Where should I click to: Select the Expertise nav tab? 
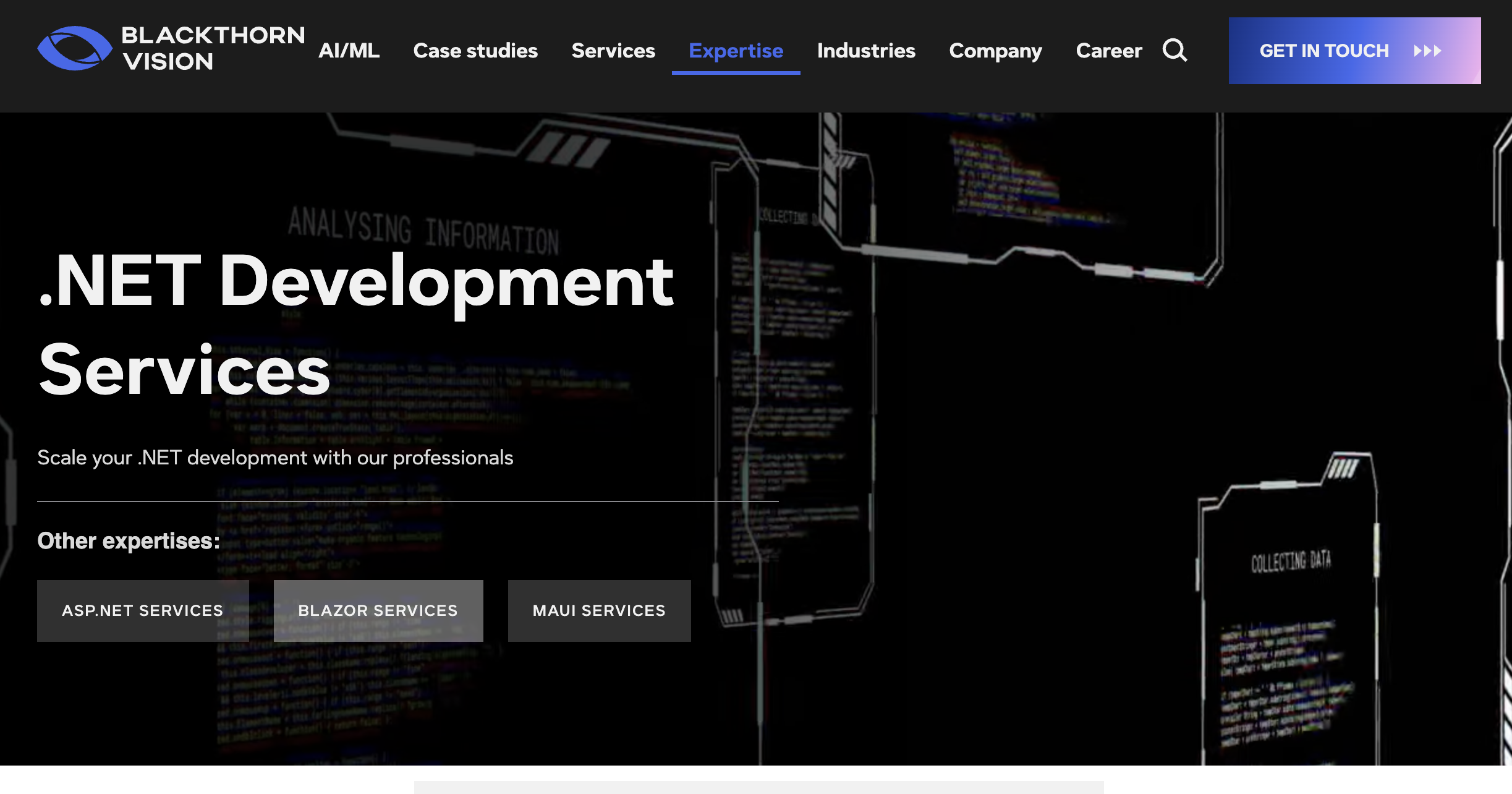click(x=736, y=50)
